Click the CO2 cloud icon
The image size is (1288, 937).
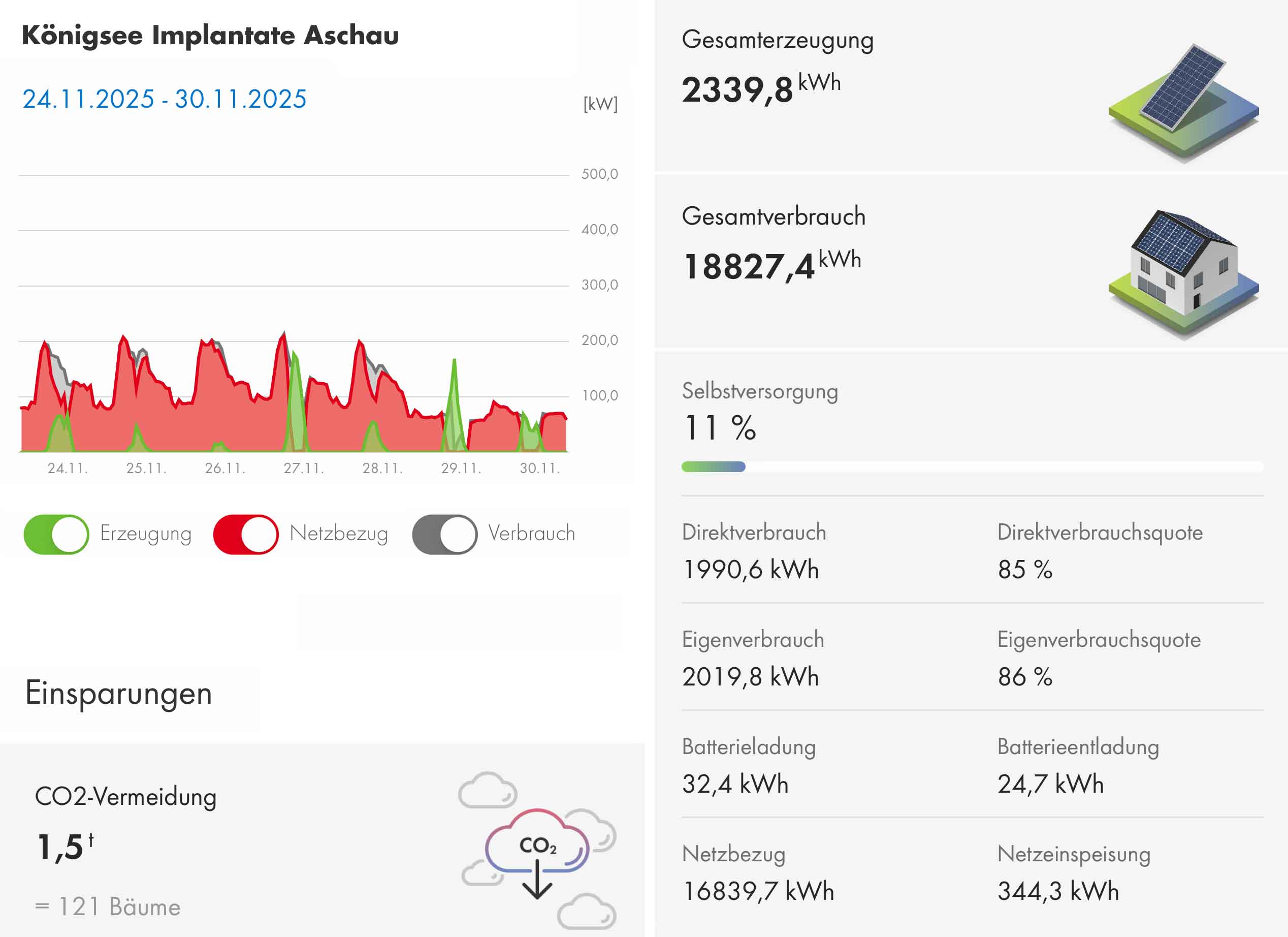(x=537, y=851)
